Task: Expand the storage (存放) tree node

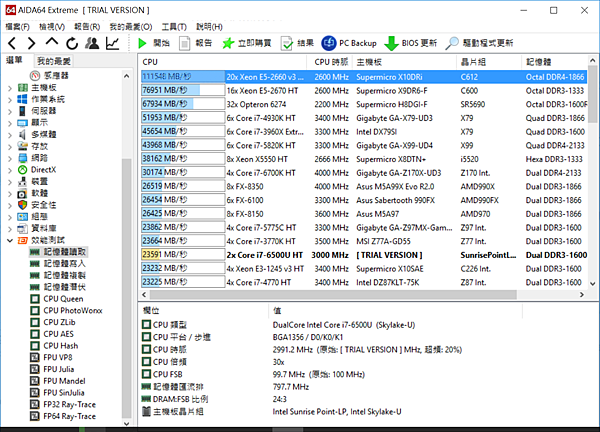Action: click(10, 147)
